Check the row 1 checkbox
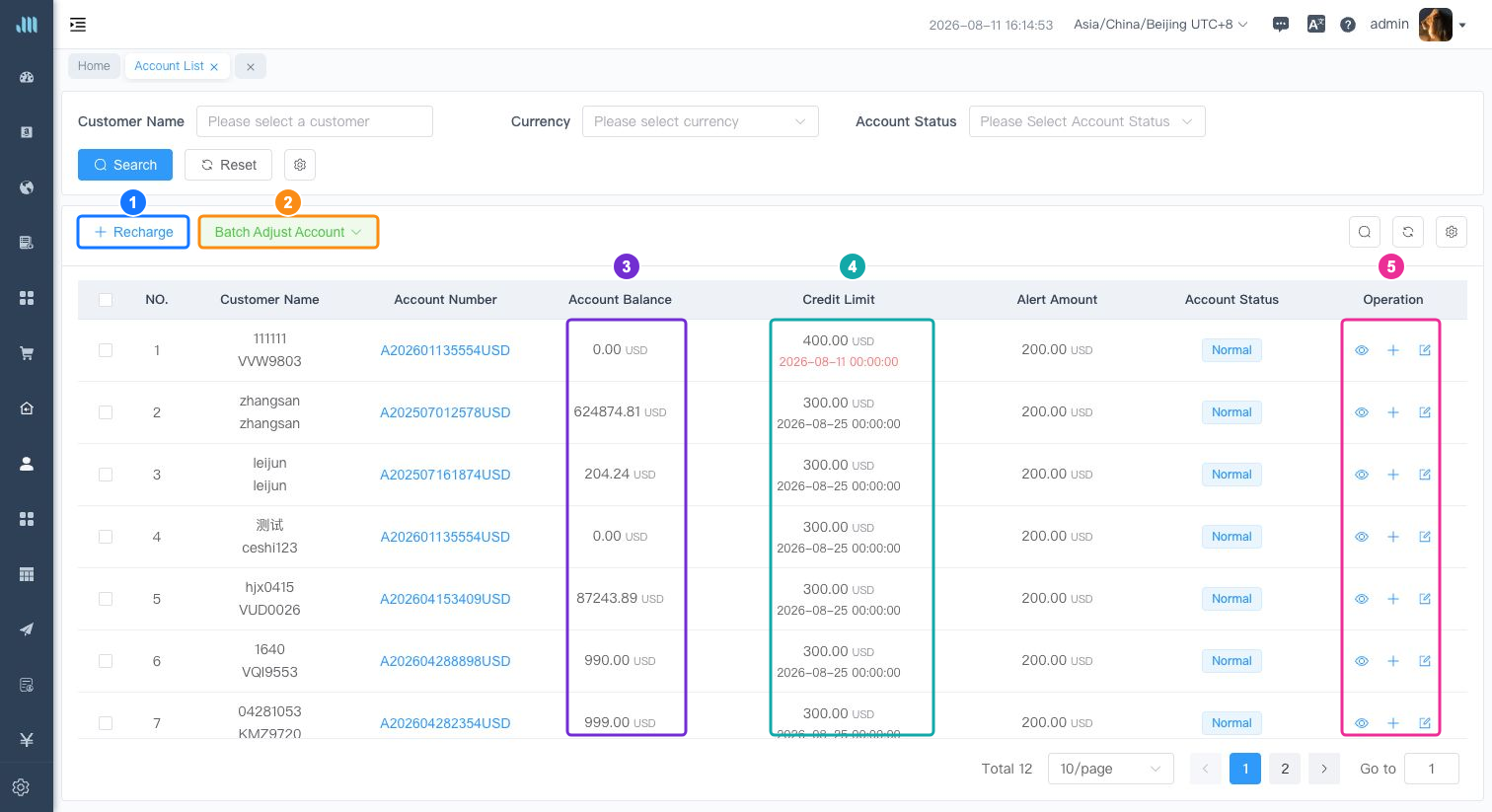The width and height of the screenshot is (1492, 812). pyautogui.click(x=106, y=350)
